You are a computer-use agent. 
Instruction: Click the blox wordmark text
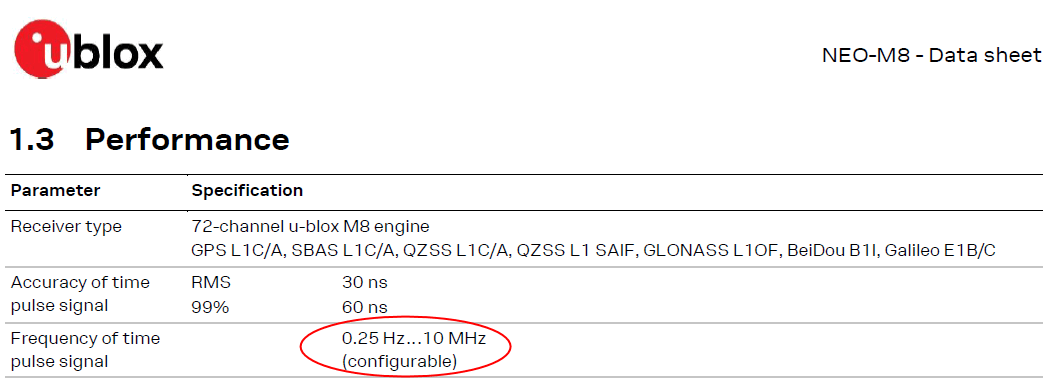tap(118, 53)
